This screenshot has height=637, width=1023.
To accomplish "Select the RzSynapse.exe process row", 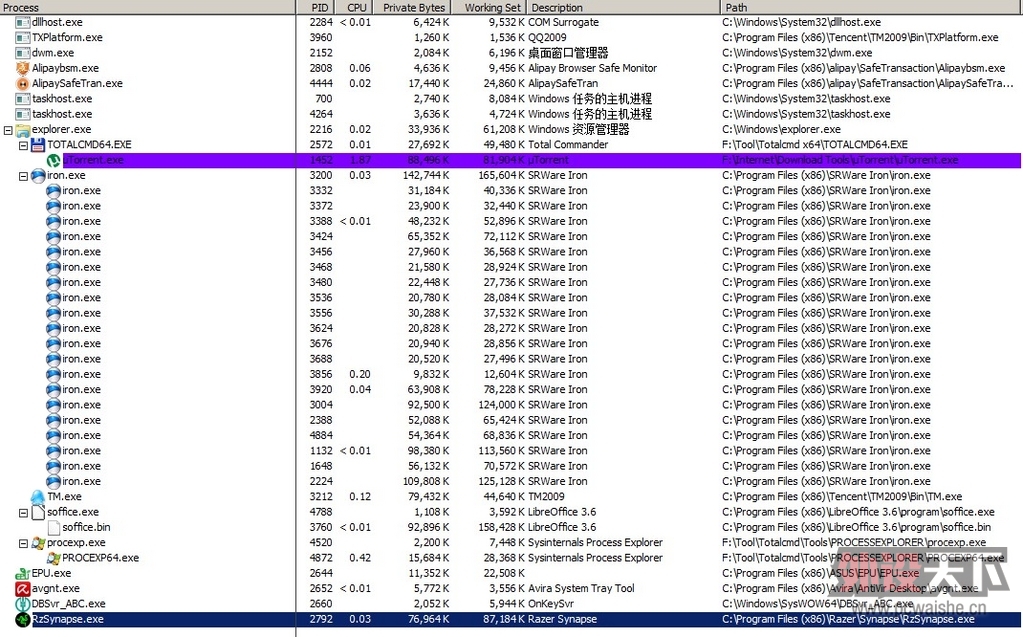I will [512, 619].
